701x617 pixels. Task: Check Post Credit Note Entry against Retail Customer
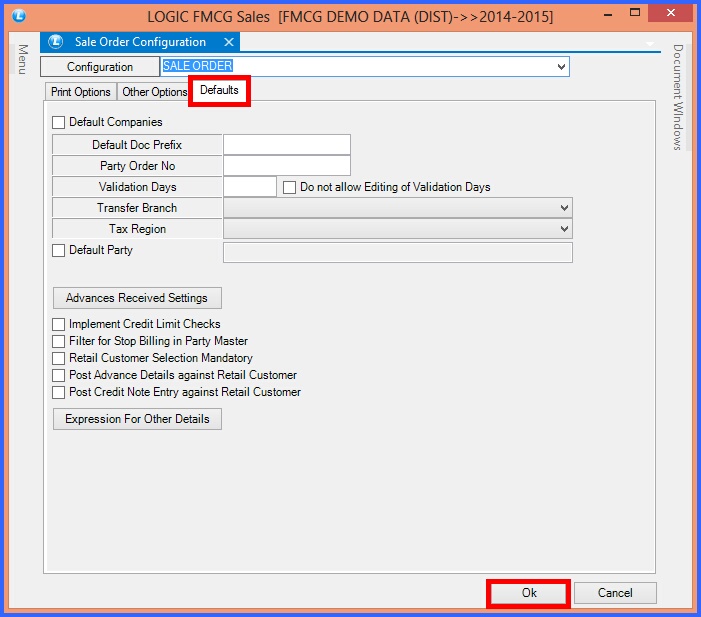point(59,392)
